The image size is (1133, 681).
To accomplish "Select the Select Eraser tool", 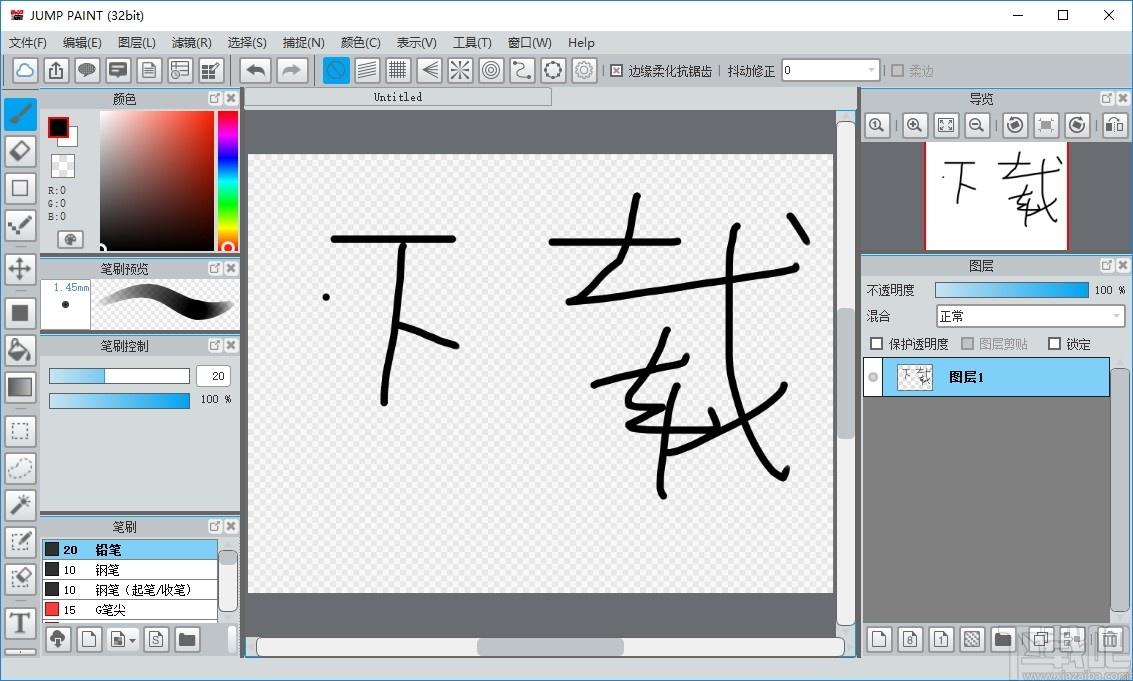I will (20, 578).
